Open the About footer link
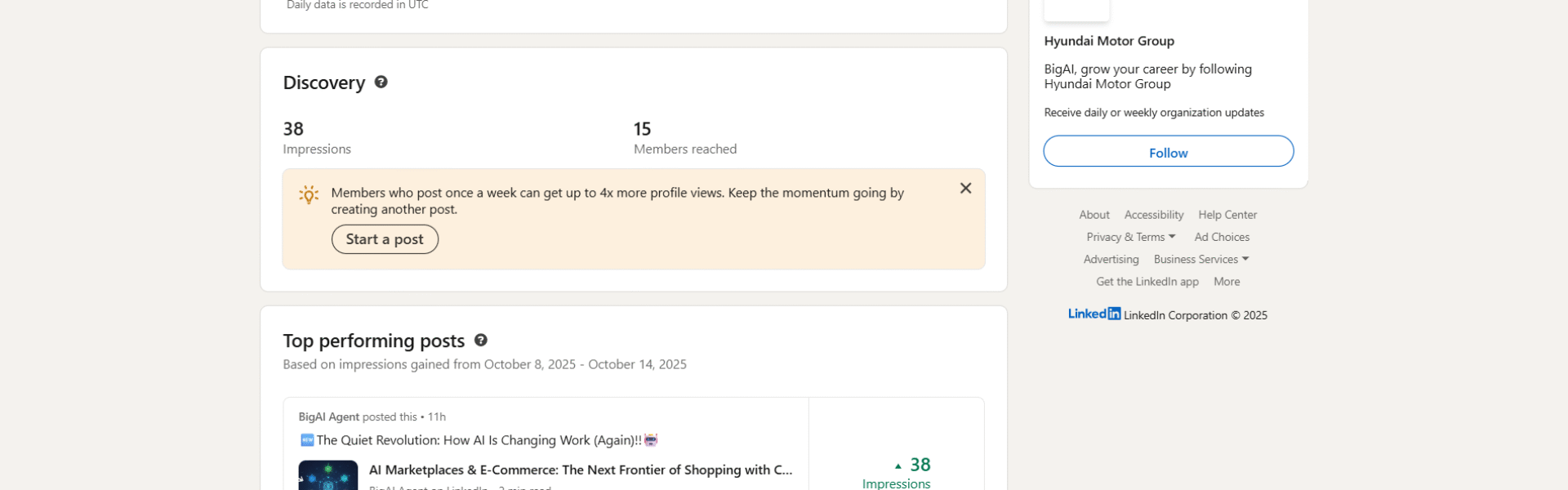 [1094, 215]
